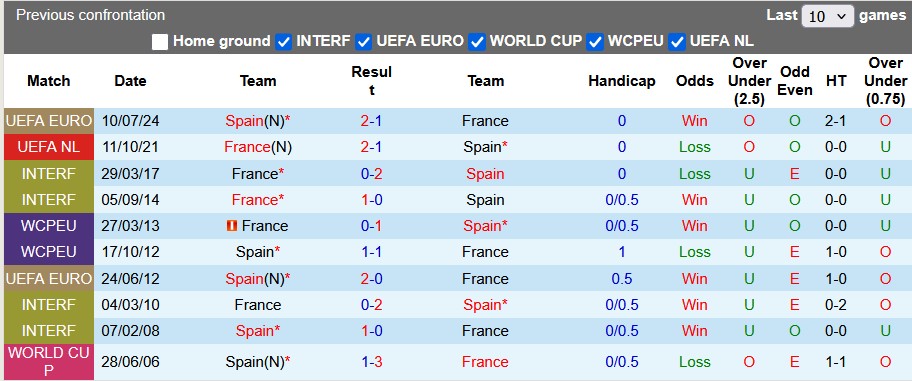The image size is (912, 381).
Task: Click the 2-1 result of 10/07/24 match
Action: click(x=371, y=121)
